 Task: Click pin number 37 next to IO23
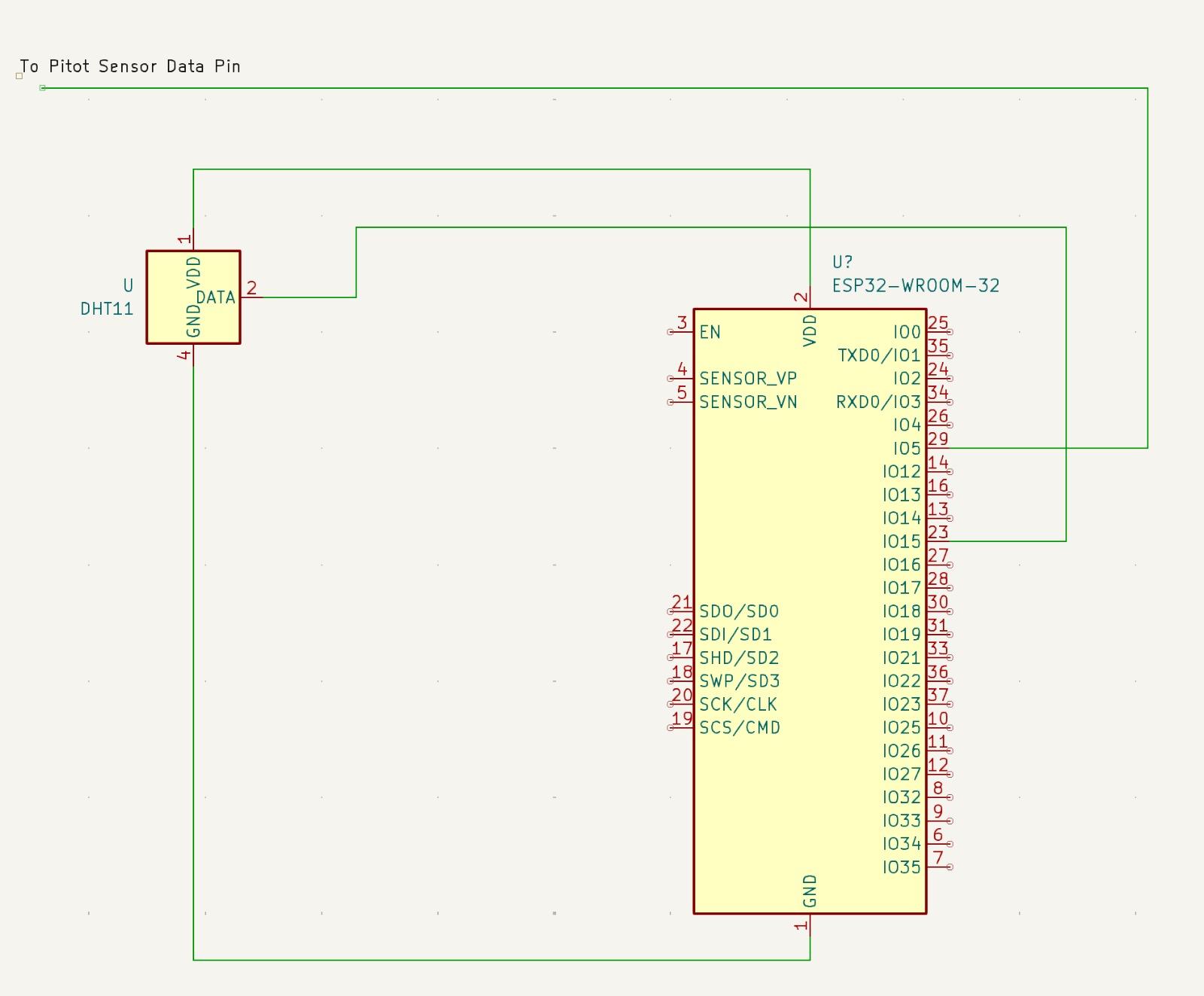click(x=938, y=695)
